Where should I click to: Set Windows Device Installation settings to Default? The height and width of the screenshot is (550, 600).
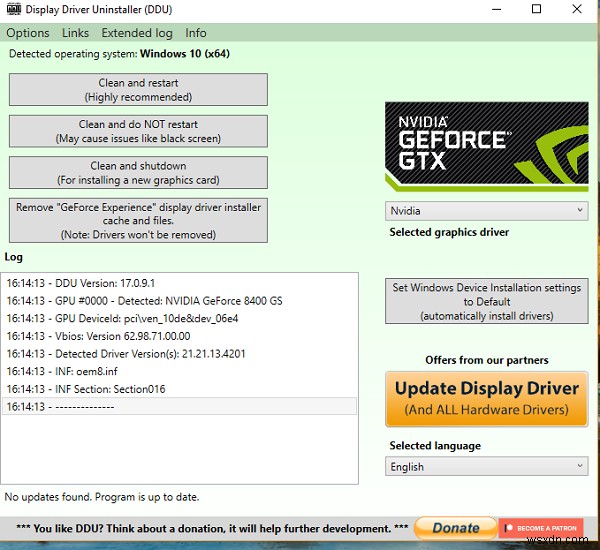click(x=486, y=301)
